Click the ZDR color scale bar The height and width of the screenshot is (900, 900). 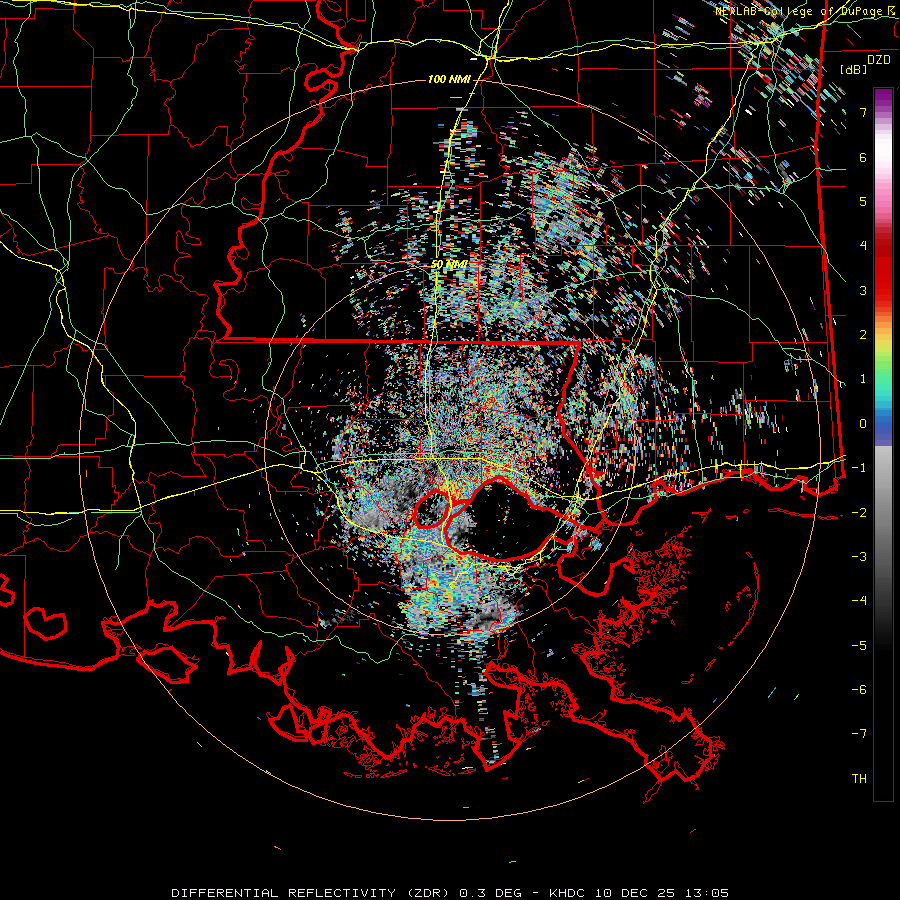point(883,444)
